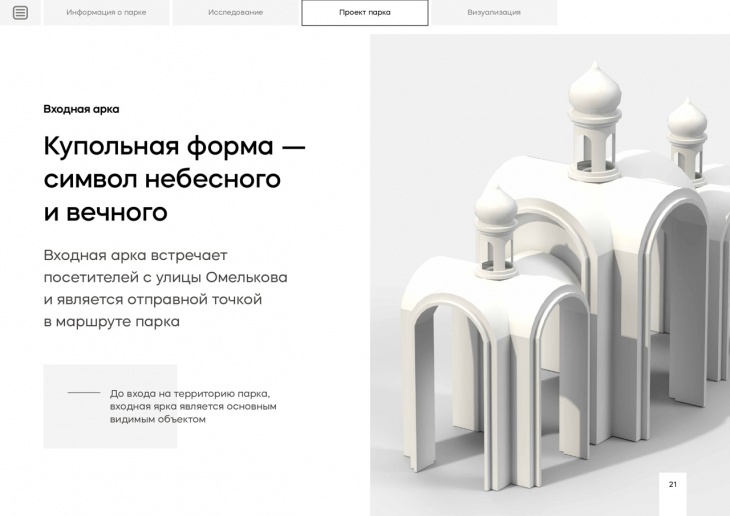Click the tallest onion dome on the model

(595, 91)
